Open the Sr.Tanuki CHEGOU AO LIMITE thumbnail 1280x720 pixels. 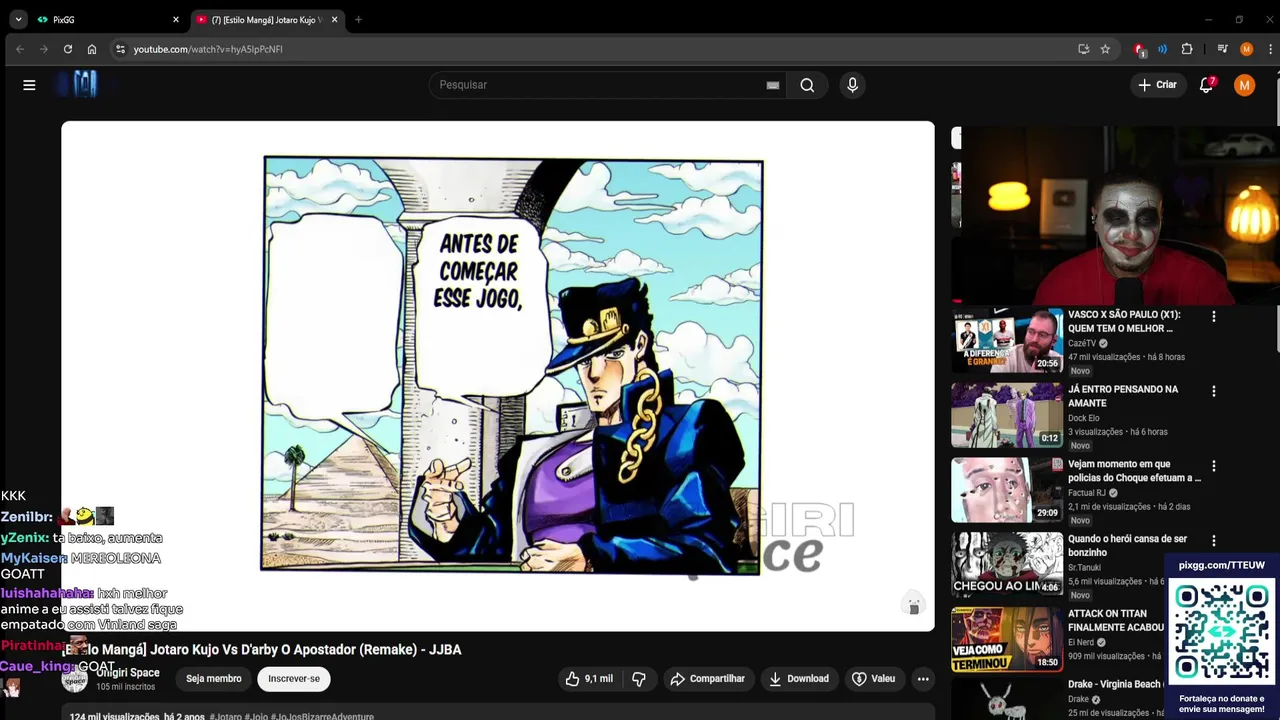(1007, 564)
